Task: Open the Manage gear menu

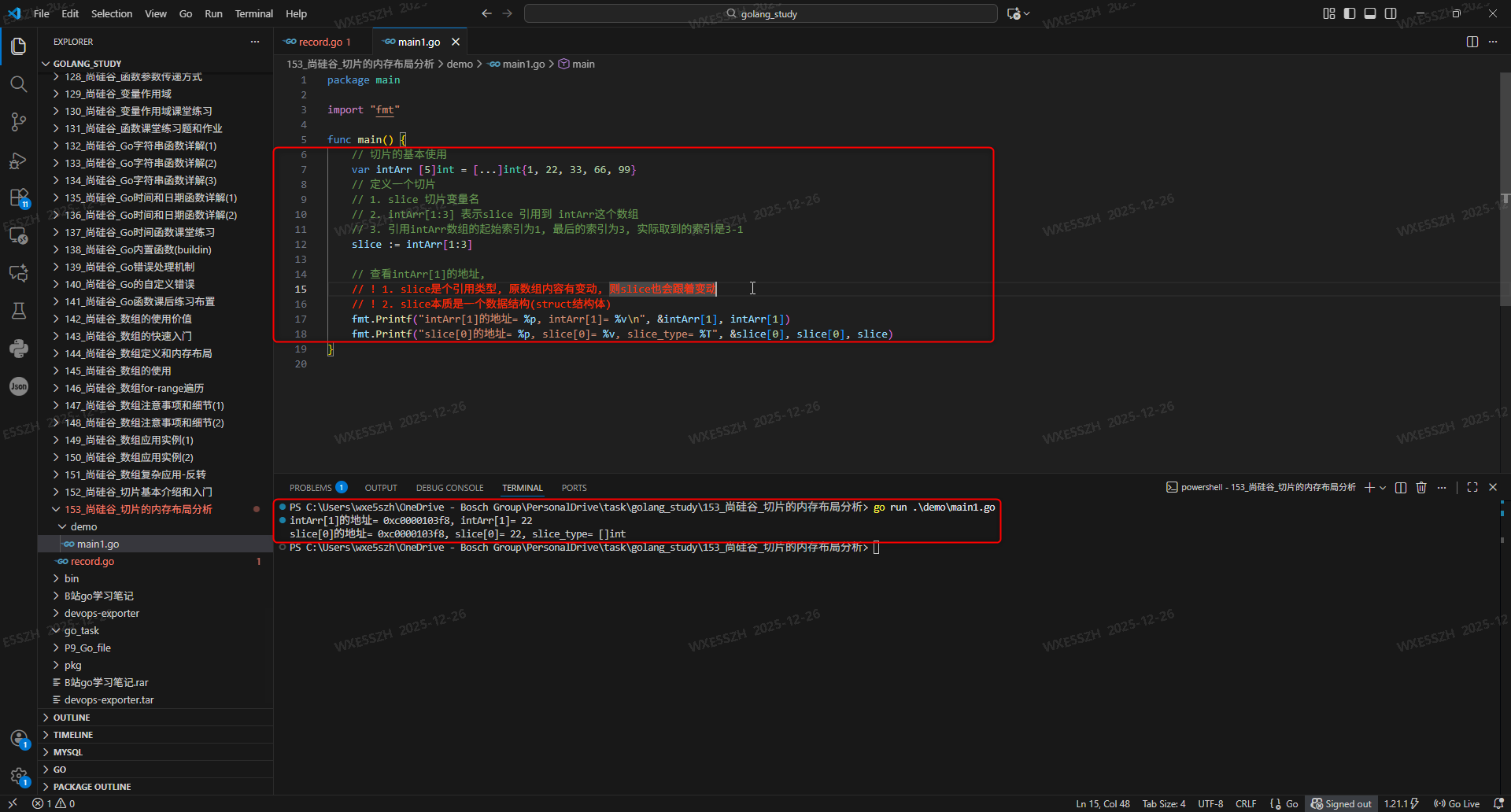Action: point(19,777)
